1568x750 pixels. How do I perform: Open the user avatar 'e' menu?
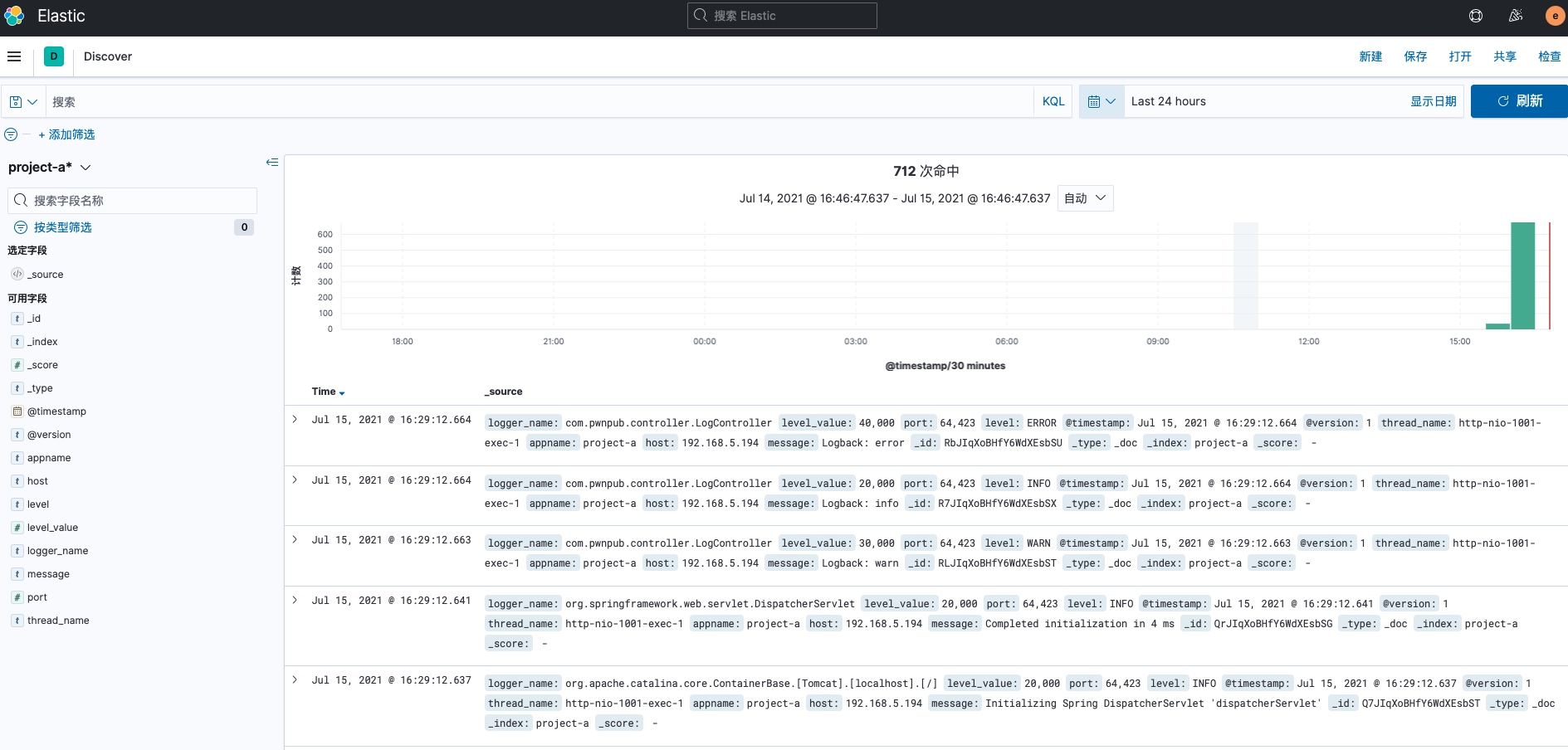coord(1555,16)
